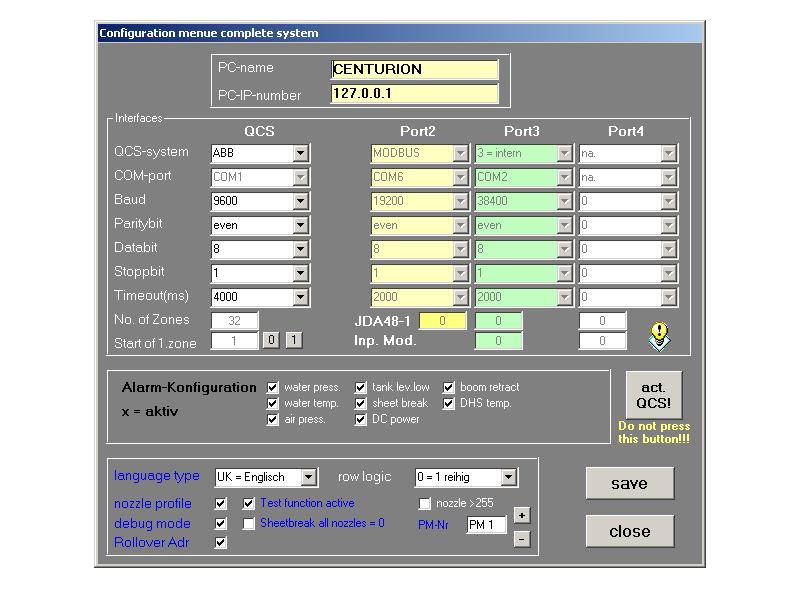The image size is (802, 600).
Task: Enable the nozzle >255 checkbox
Action: click(x=425, y=503)
